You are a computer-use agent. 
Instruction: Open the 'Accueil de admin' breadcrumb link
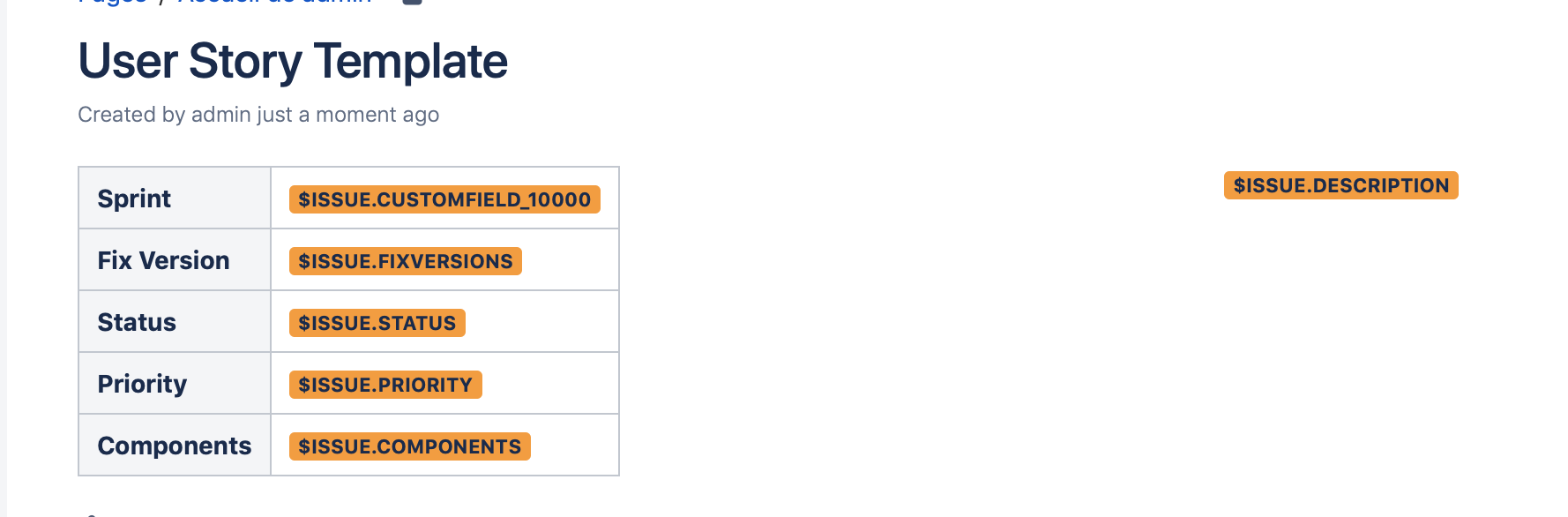(274, 2)
